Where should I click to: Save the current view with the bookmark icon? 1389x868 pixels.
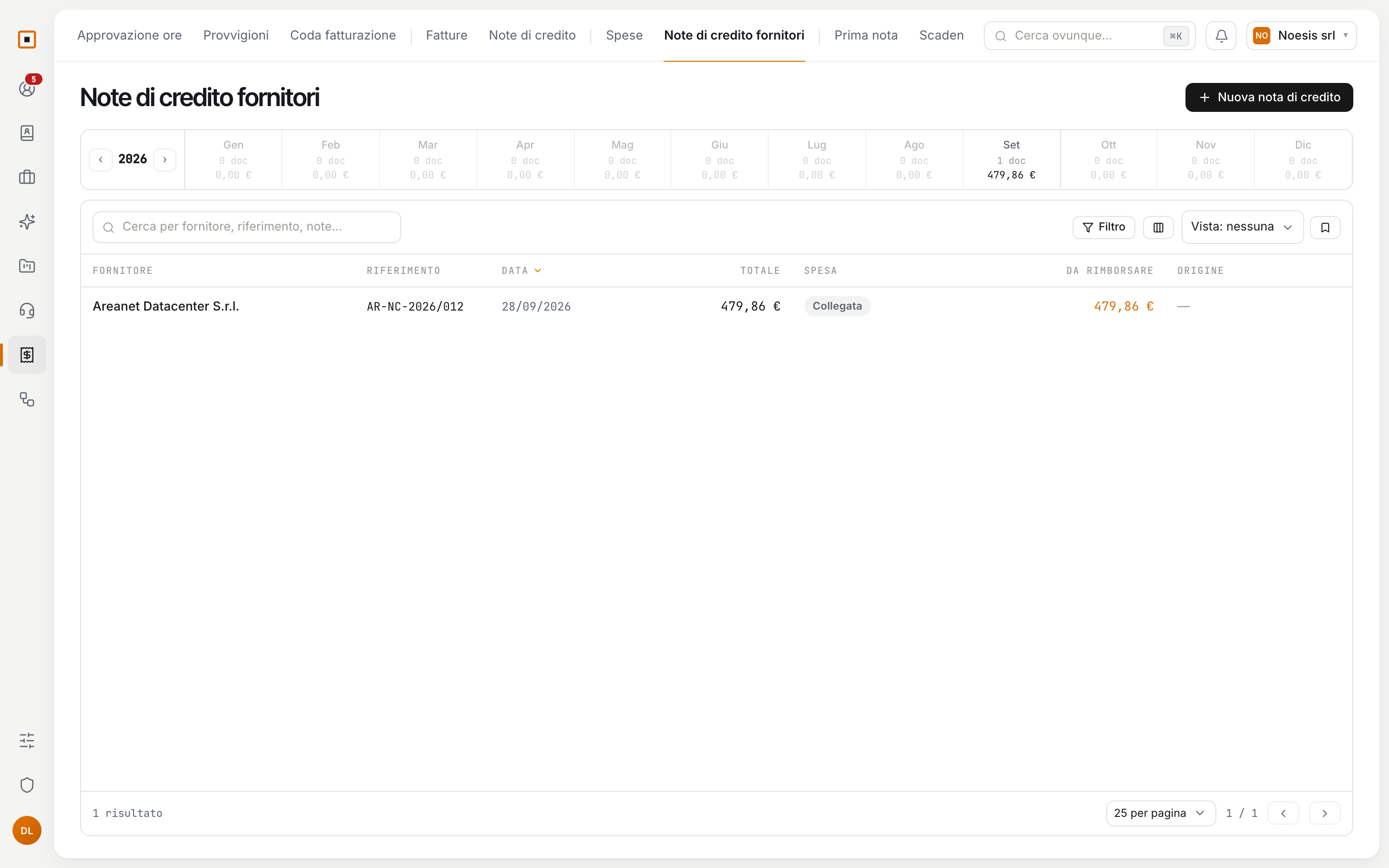pos(1325,227)
